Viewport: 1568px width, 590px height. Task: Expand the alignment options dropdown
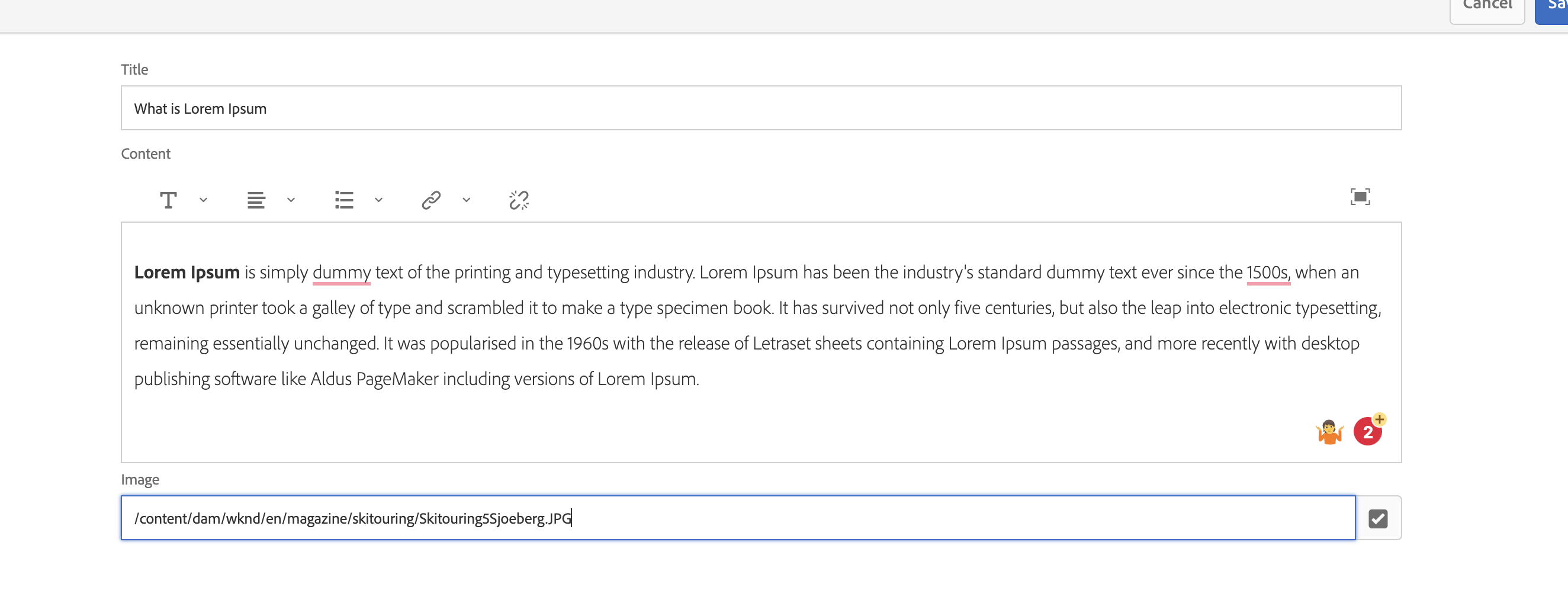pyautogui.click(x=291, y=200)
